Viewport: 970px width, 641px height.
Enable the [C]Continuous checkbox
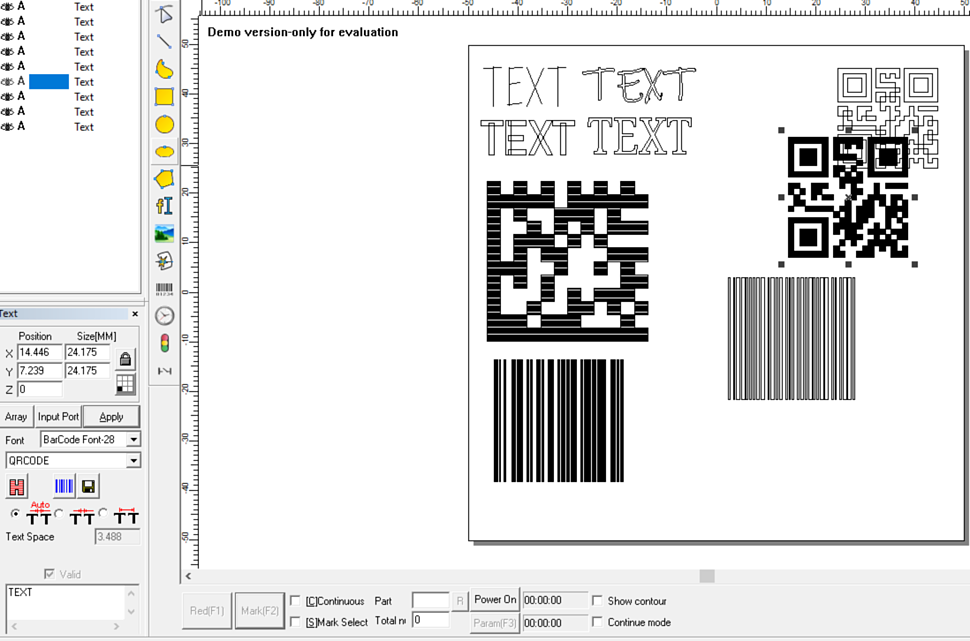click(295, 601)
